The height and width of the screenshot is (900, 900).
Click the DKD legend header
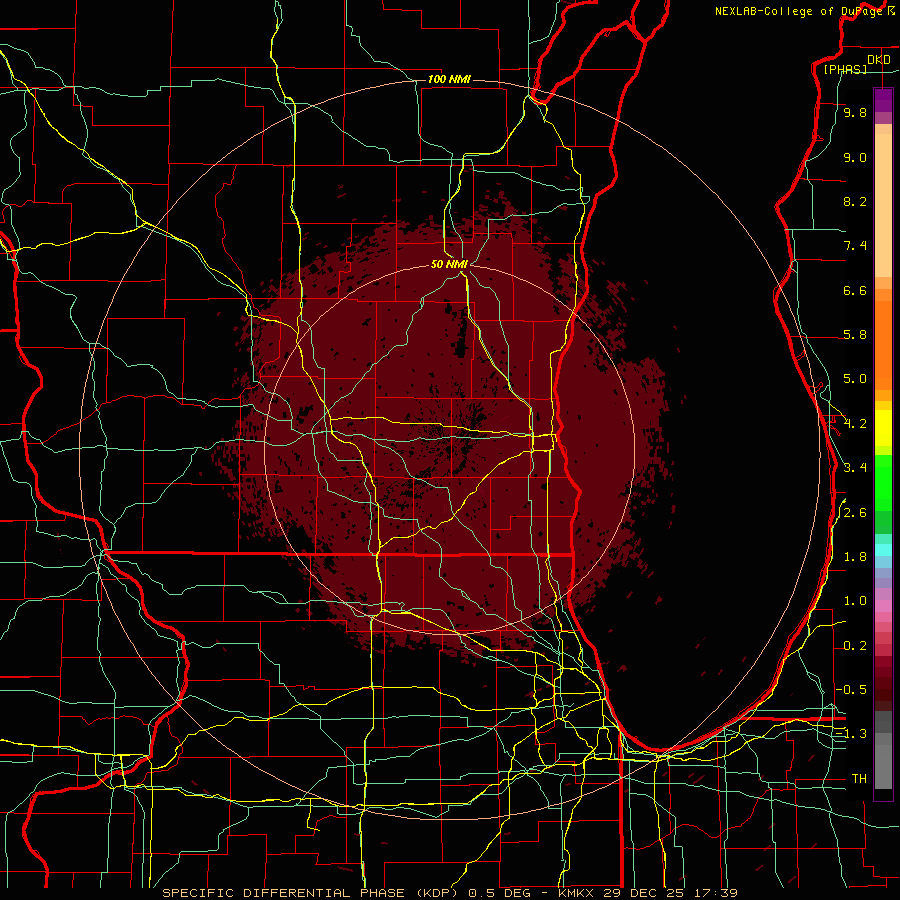(879, 60)
